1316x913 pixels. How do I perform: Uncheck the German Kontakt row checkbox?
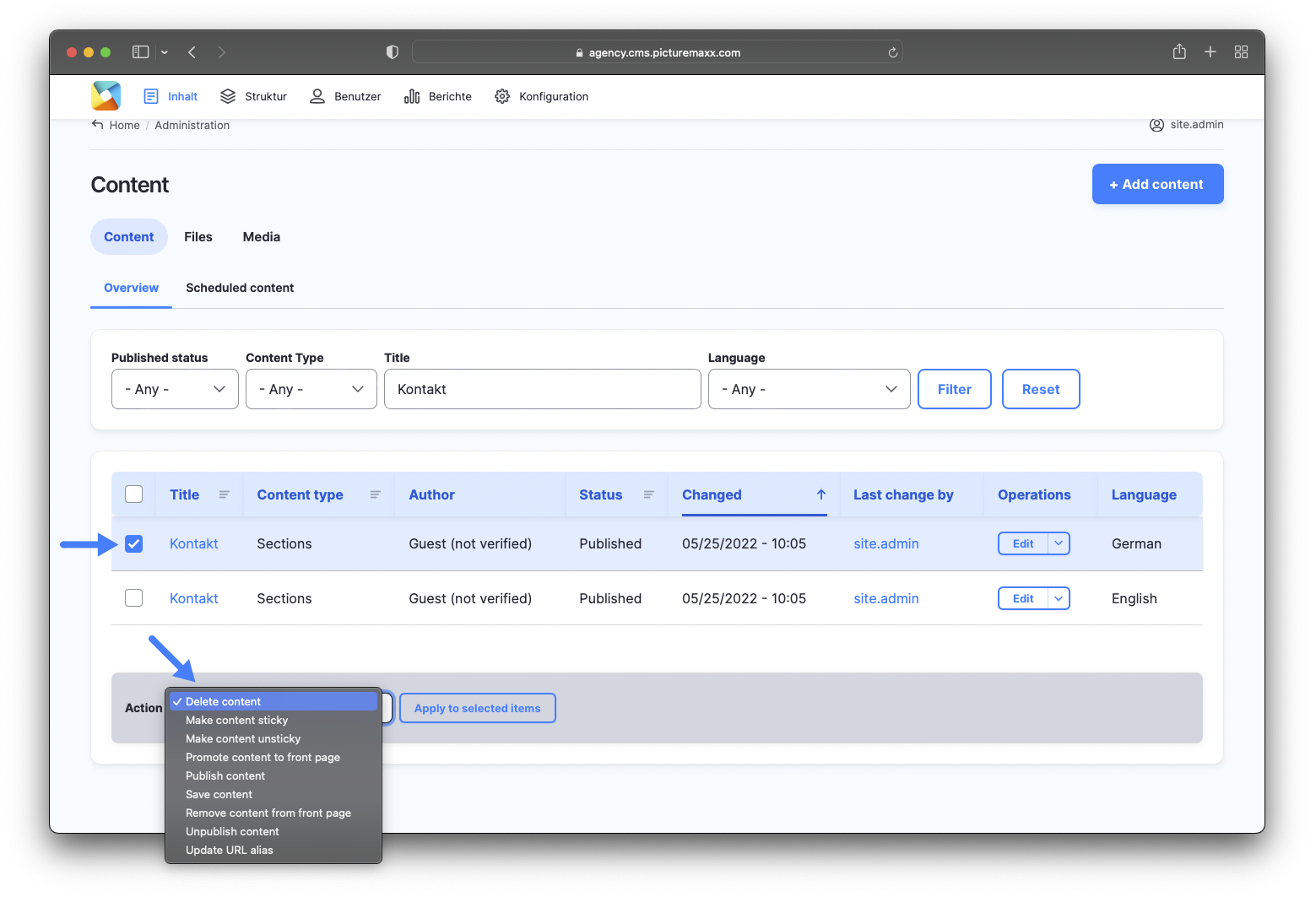[133, 543]
